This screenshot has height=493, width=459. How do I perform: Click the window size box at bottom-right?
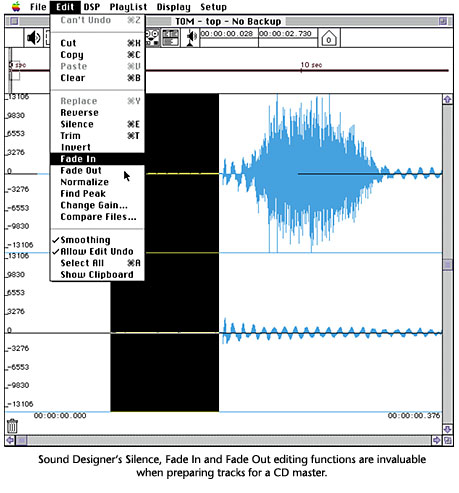448,441
